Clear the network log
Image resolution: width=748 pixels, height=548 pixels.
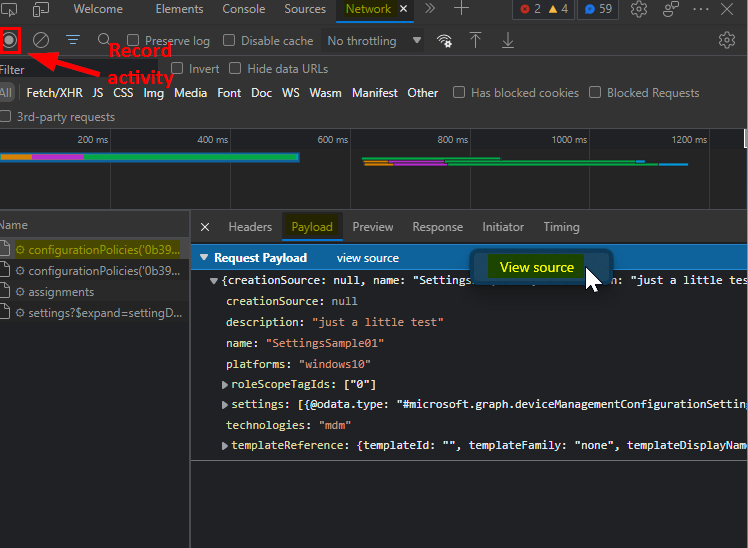(x=41, y=41)
